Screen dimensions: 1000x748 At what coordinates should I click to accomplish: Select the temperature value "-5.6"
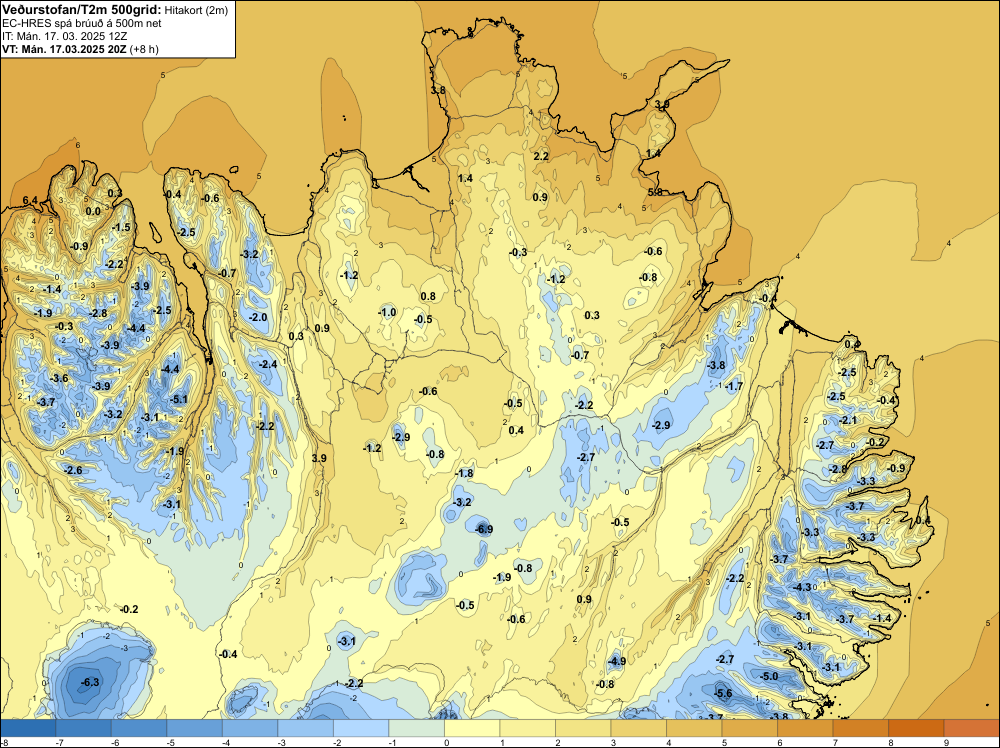[723, 694]
